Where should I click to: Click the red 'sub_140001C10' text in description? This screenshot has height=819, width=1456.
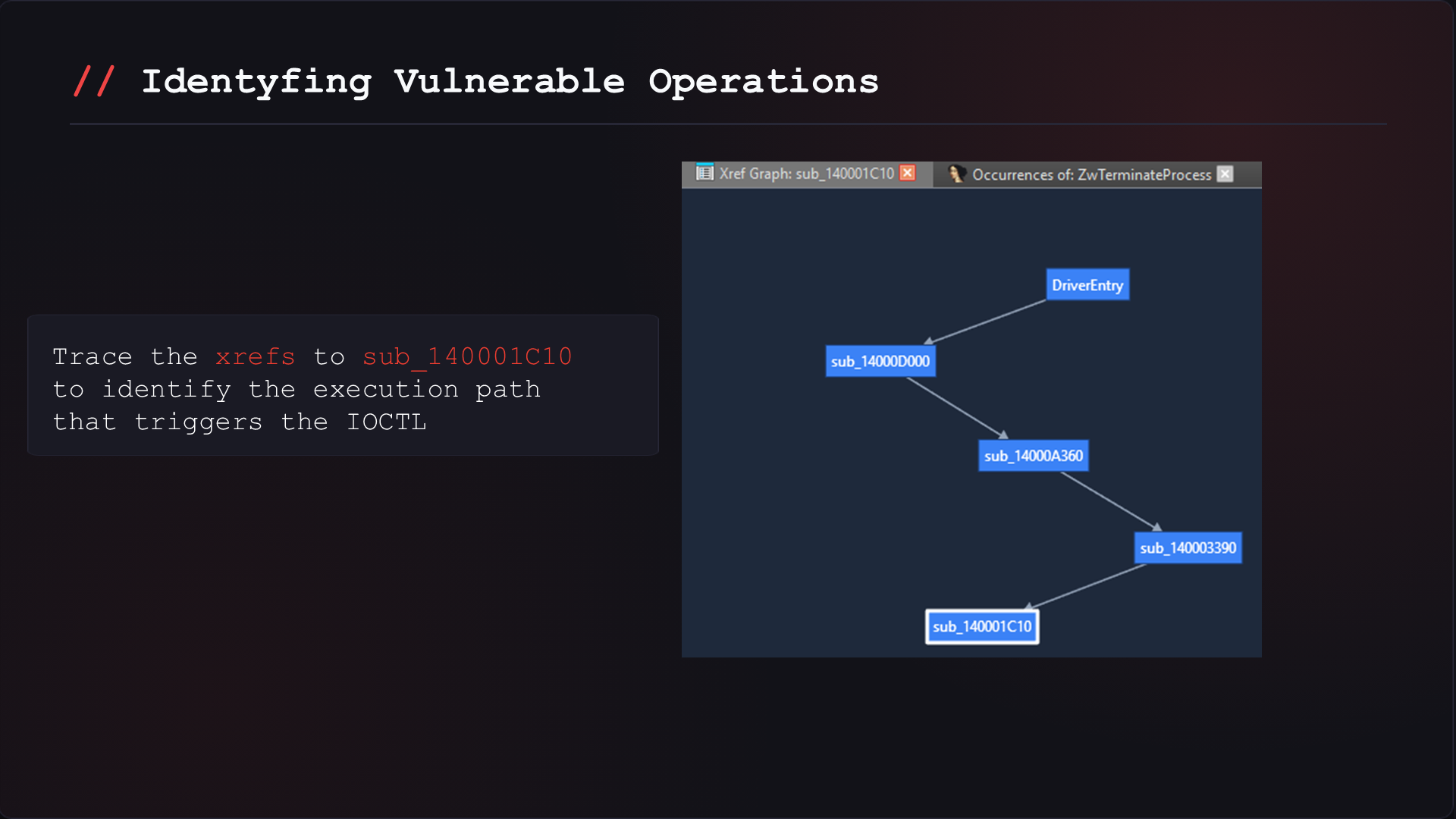point(467,356)
